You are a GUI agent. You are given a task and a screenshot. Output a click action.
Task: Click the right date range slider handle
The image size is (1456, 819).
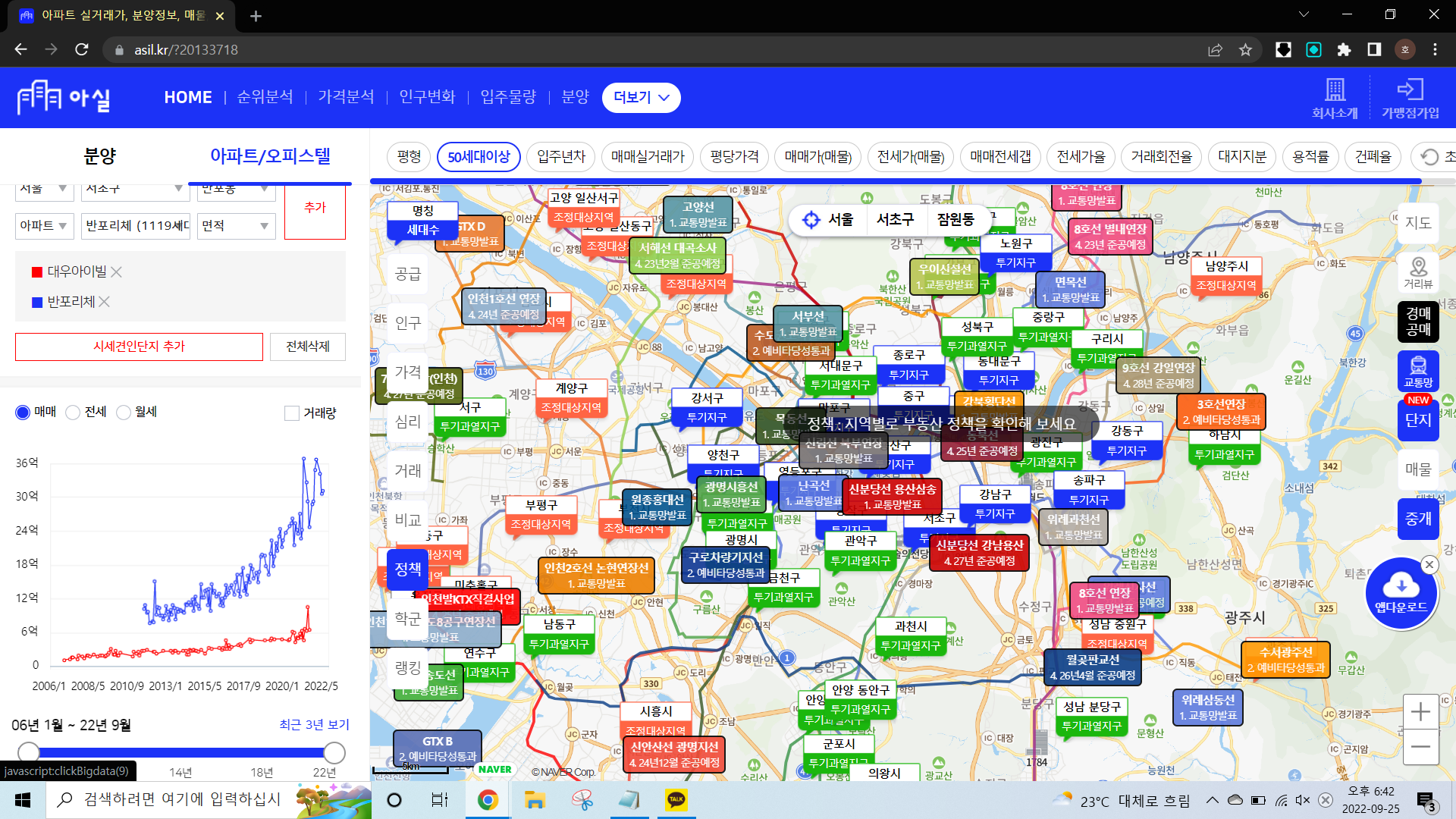click(334, 753)
